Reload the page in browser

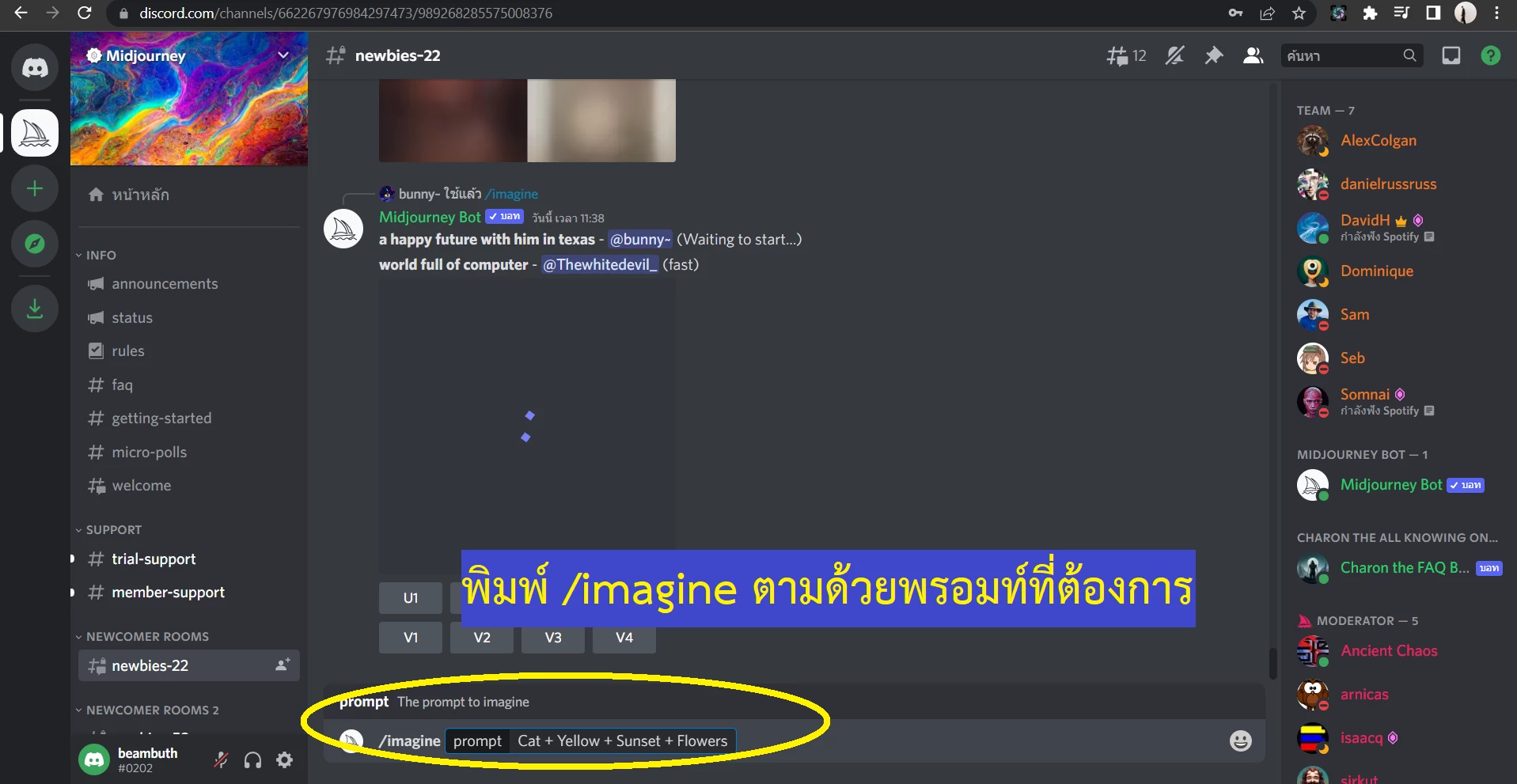click(x=84, y=13)
